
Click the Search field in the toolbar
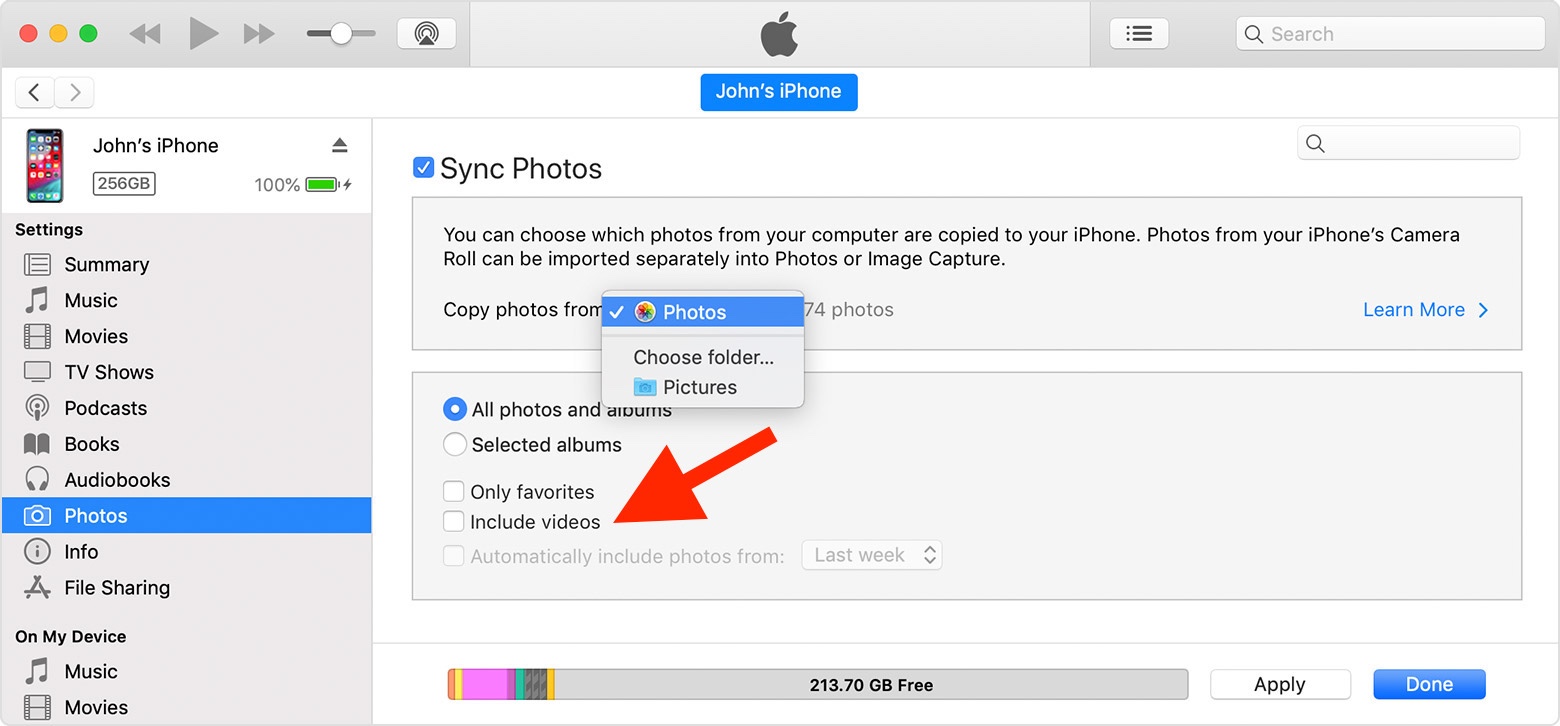(x=1389, y=33)
